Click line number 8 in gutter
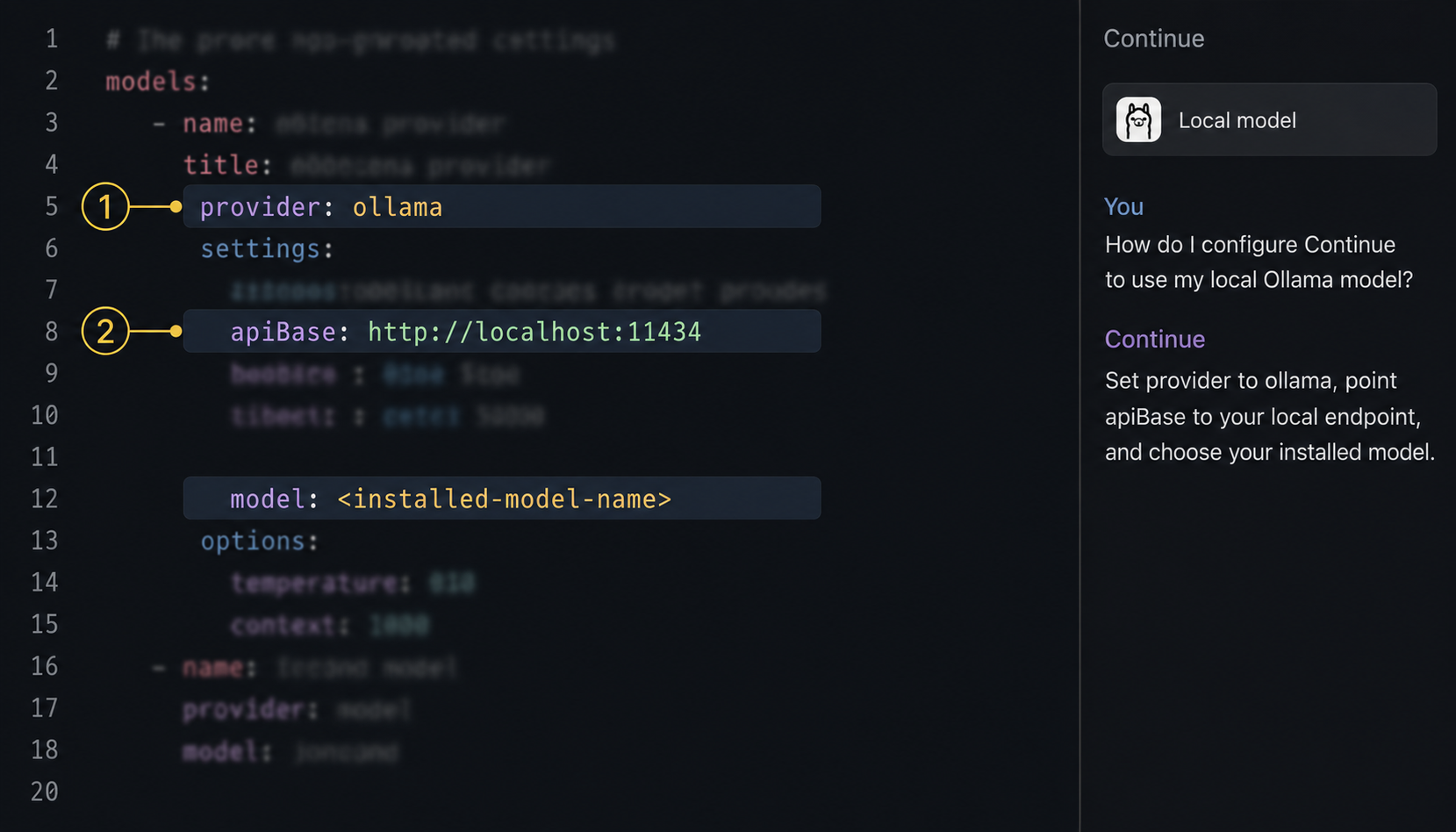 pyautogui.click(x=52, y=332)
